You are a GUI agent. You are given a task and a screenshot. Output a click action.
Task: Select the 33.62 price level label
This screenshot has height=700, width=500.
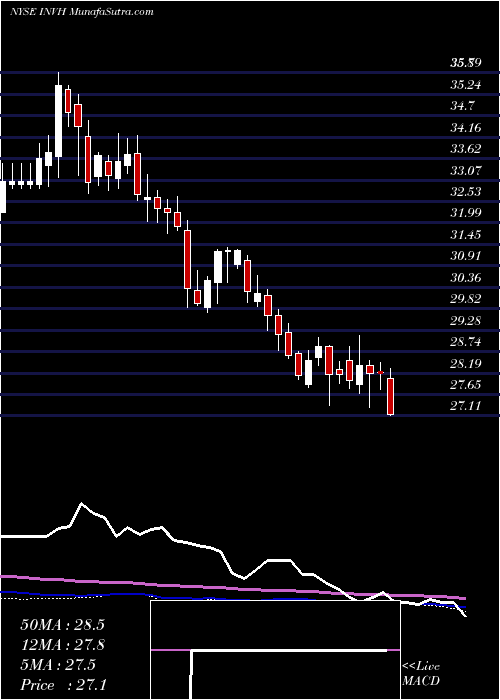466,149
